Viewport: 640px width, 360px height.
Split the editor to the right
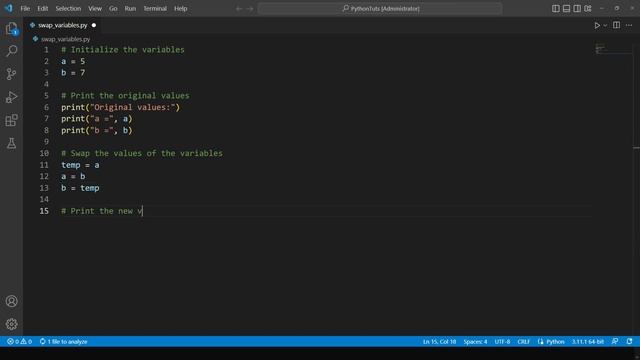pyautogui.click(x=616, y=25)
